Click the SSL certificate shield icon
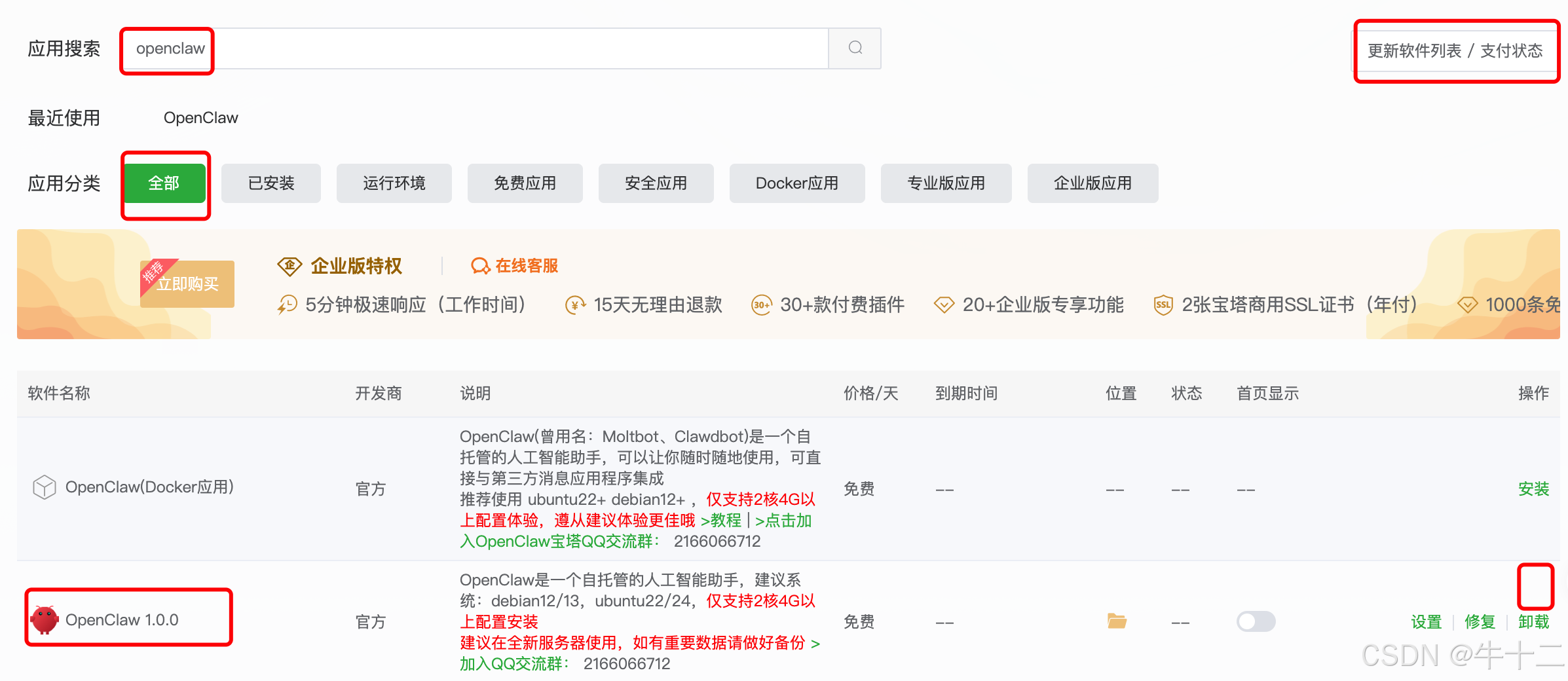Screen dimensions: 1568x681 (1163, 304)
